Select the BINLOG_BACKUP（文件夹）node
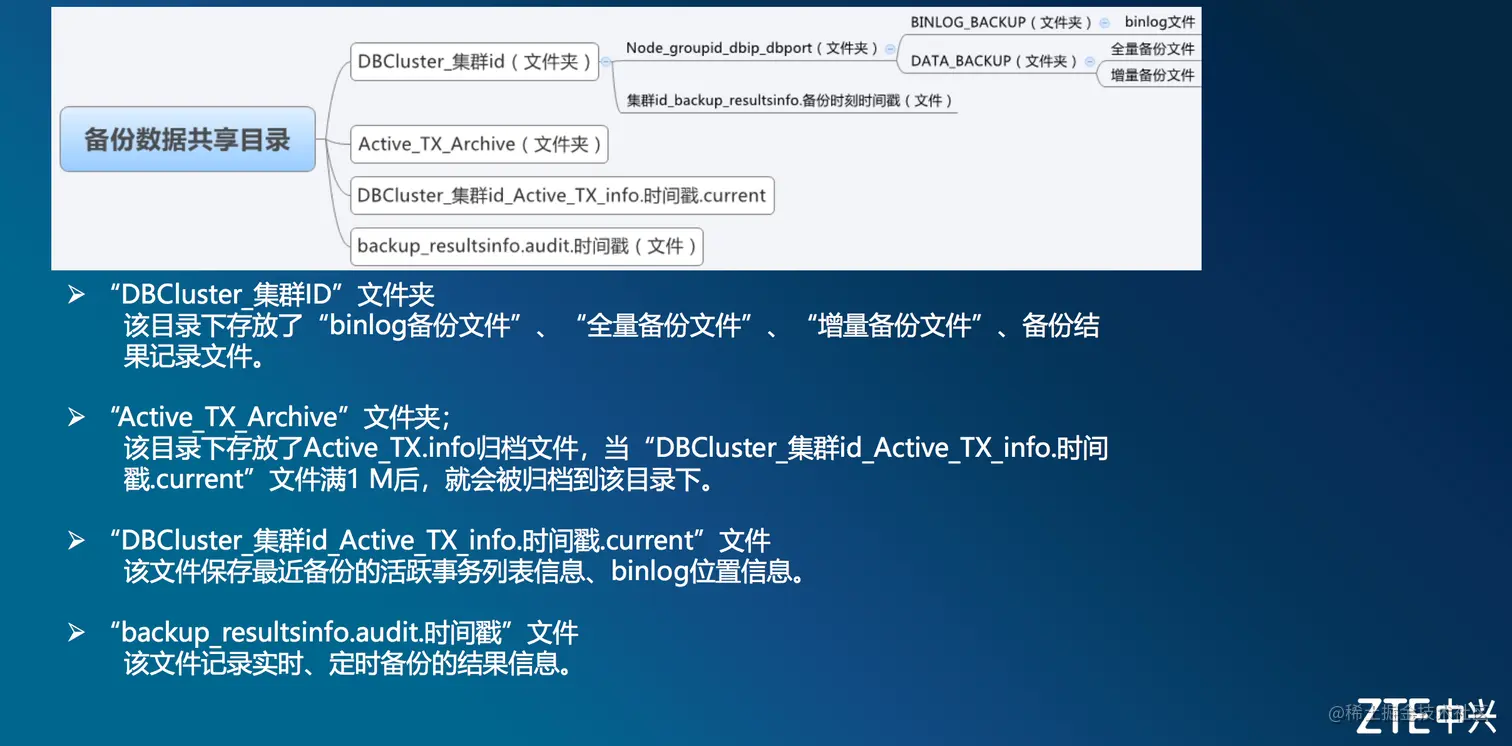The height and width of the screenshot is (746, 1512). pos(1002,22)
